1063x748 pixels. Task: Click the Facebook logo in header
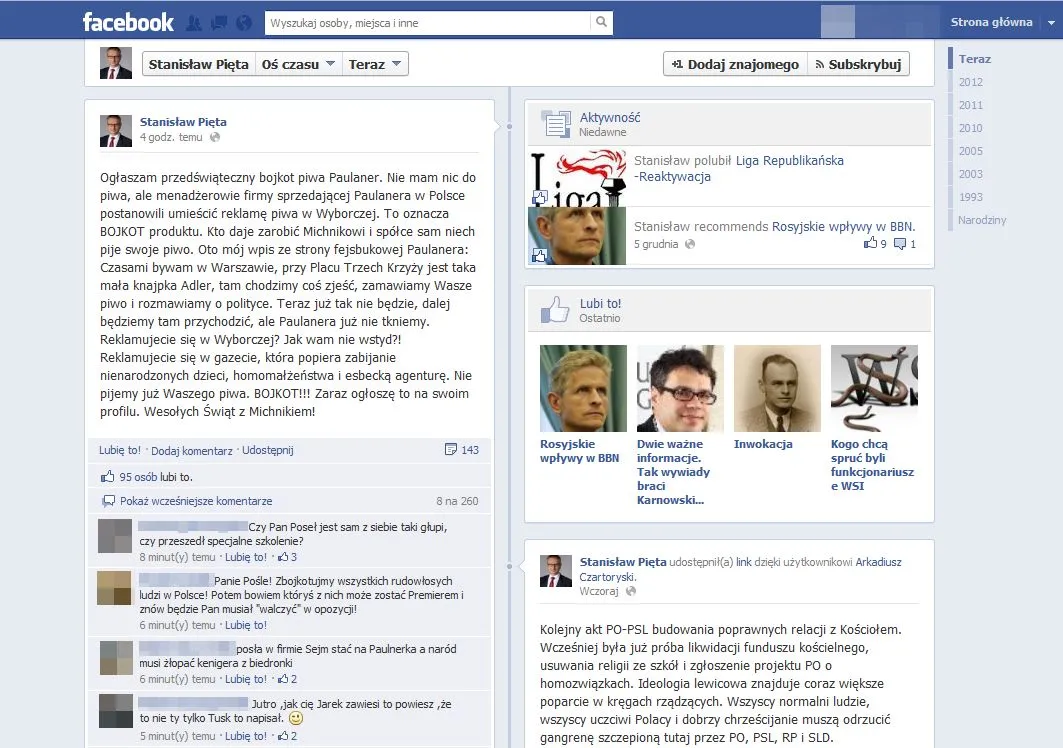tap(128, 21)
